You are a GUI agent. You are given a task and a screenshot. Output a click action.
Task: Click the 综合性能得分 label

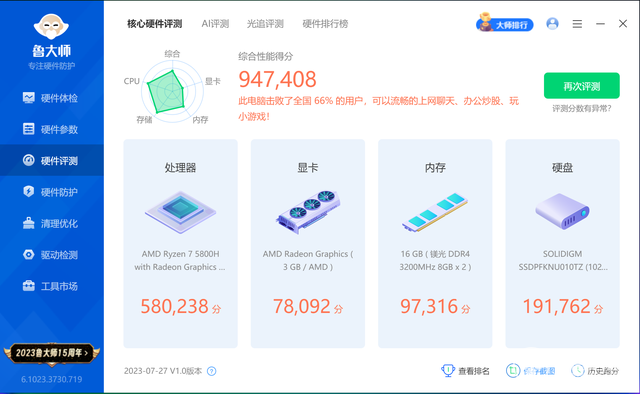(266, 56)
